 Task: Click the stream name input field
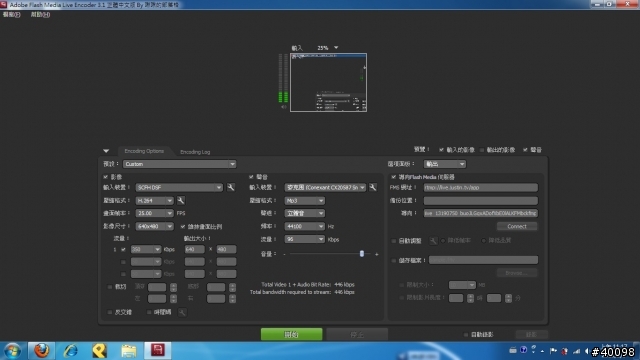click(x=480, y=213)
